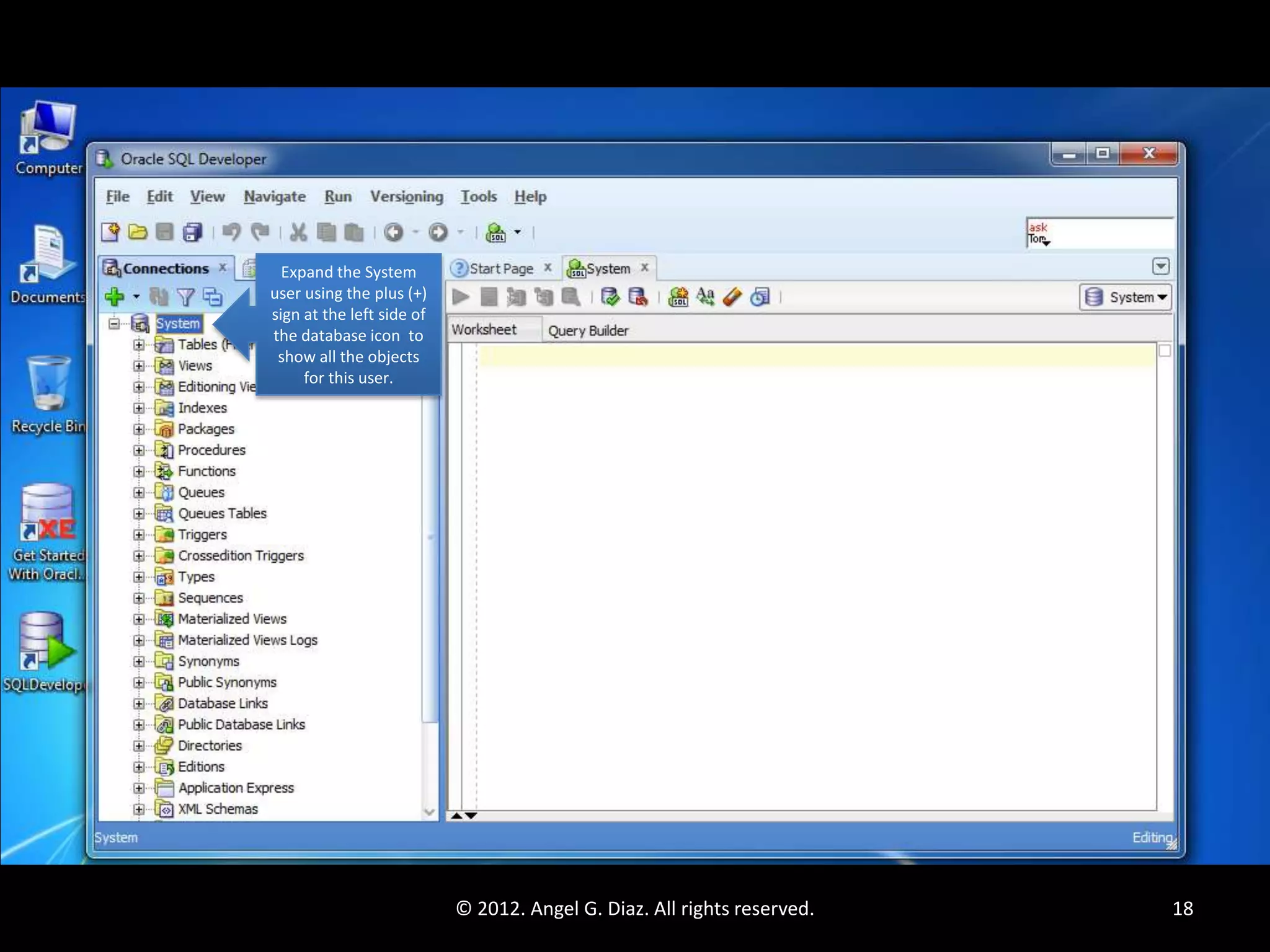Switch to the Start Page tab

coord(501,269)
